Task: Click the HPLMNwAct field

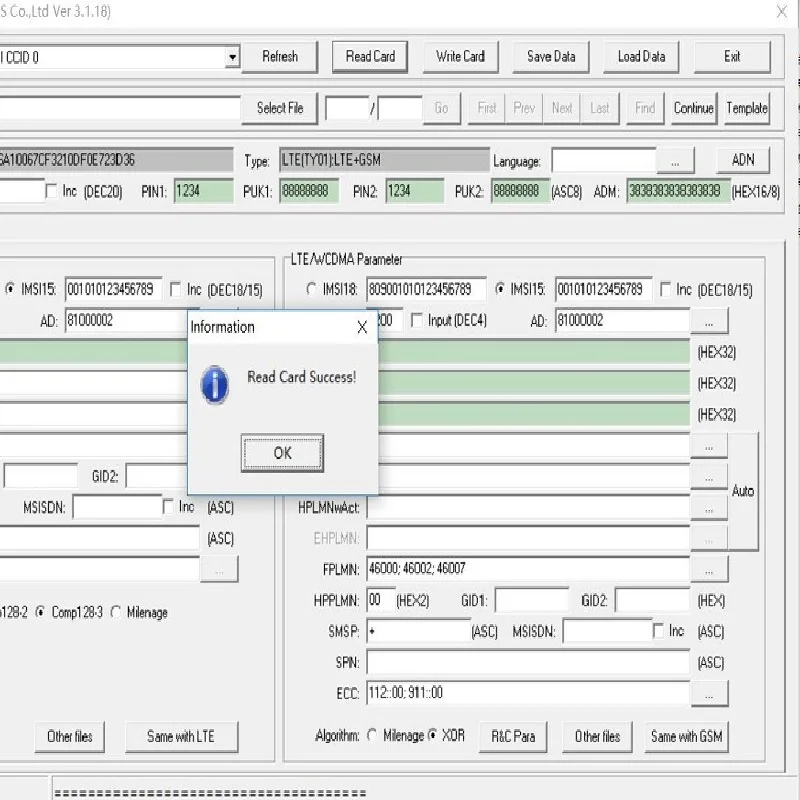Action: pos(528,508)
